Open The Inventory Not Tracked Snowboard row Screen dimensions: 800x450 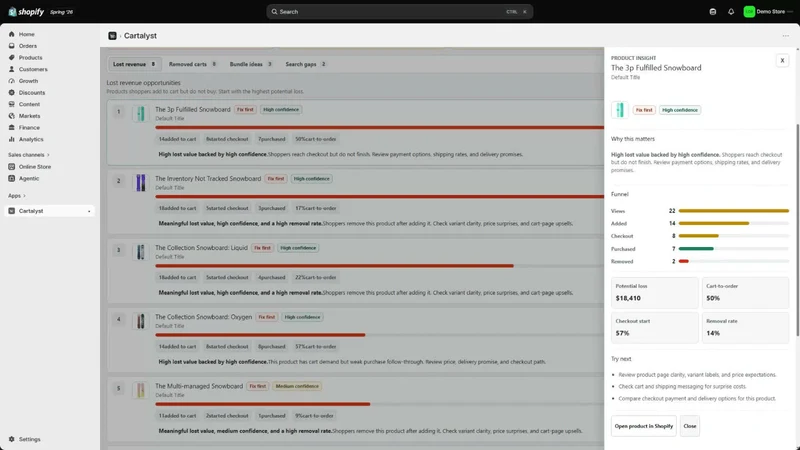click(356, 202)
